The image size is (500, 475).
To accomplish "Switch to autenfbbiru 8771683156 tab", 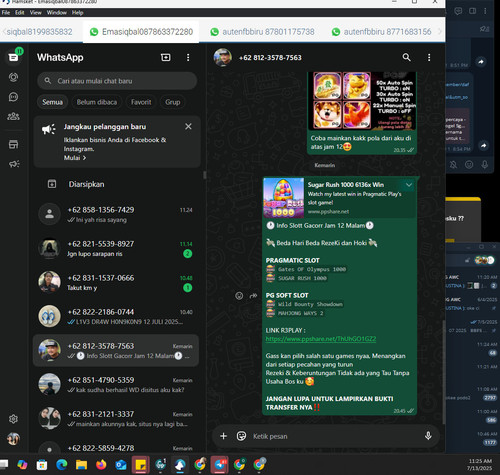I will tap(382, 32).
